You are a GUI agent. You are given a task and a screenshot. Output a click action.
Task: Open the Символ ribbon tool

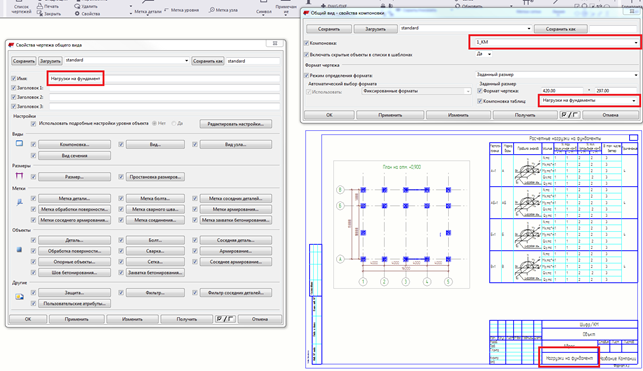tap(264, 7)
